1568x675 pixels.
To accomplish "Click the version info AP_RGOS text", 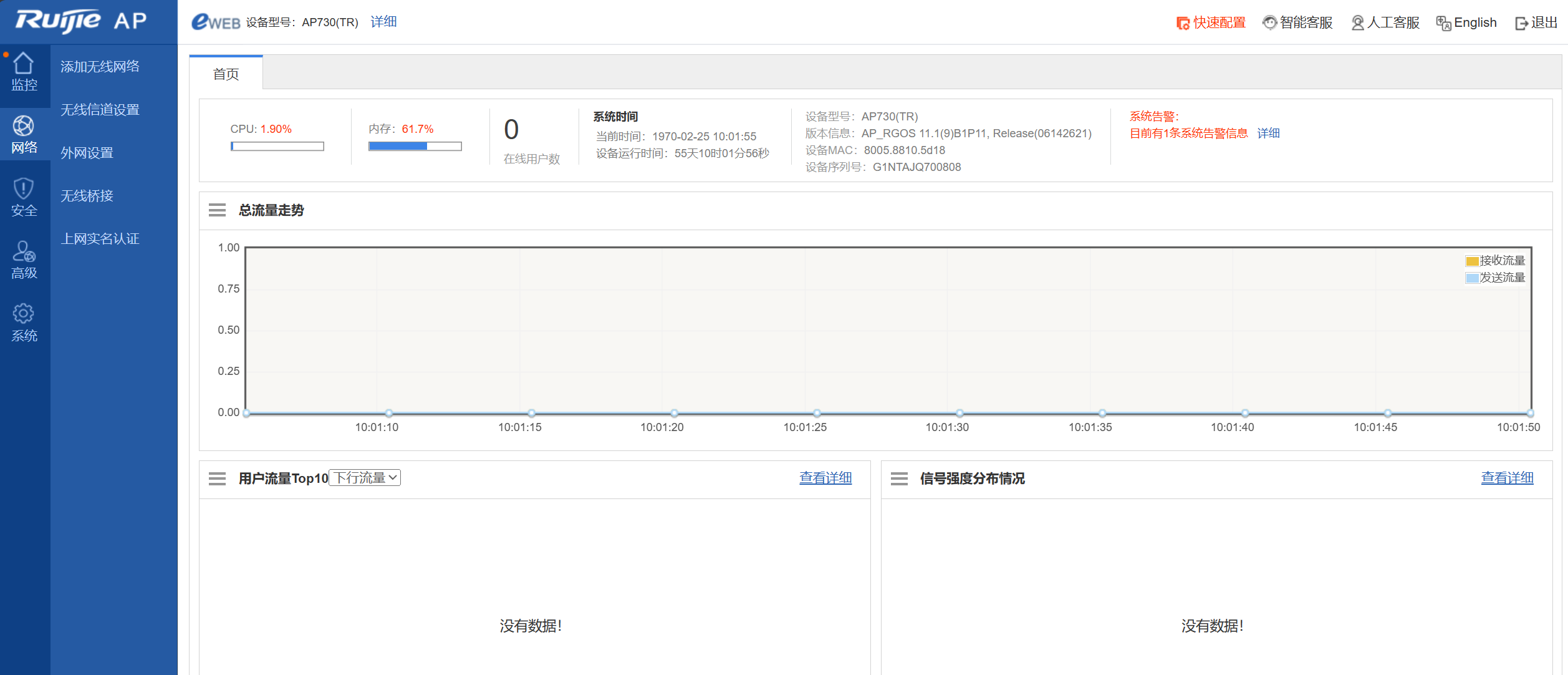I will (x=976, y=134).
